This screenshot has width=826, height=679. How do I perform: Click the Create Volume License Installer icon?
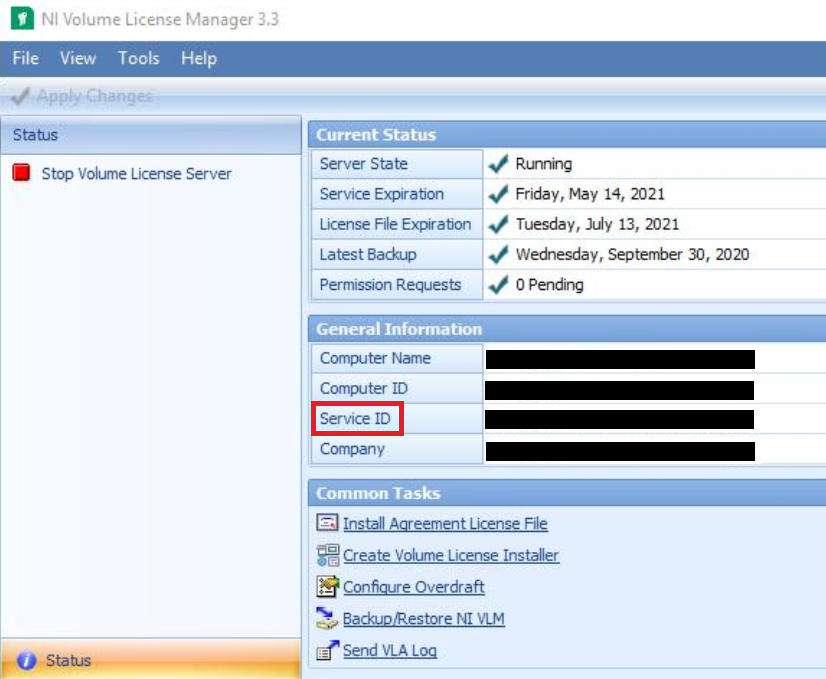pyautogui.click(x=328, y=555)
